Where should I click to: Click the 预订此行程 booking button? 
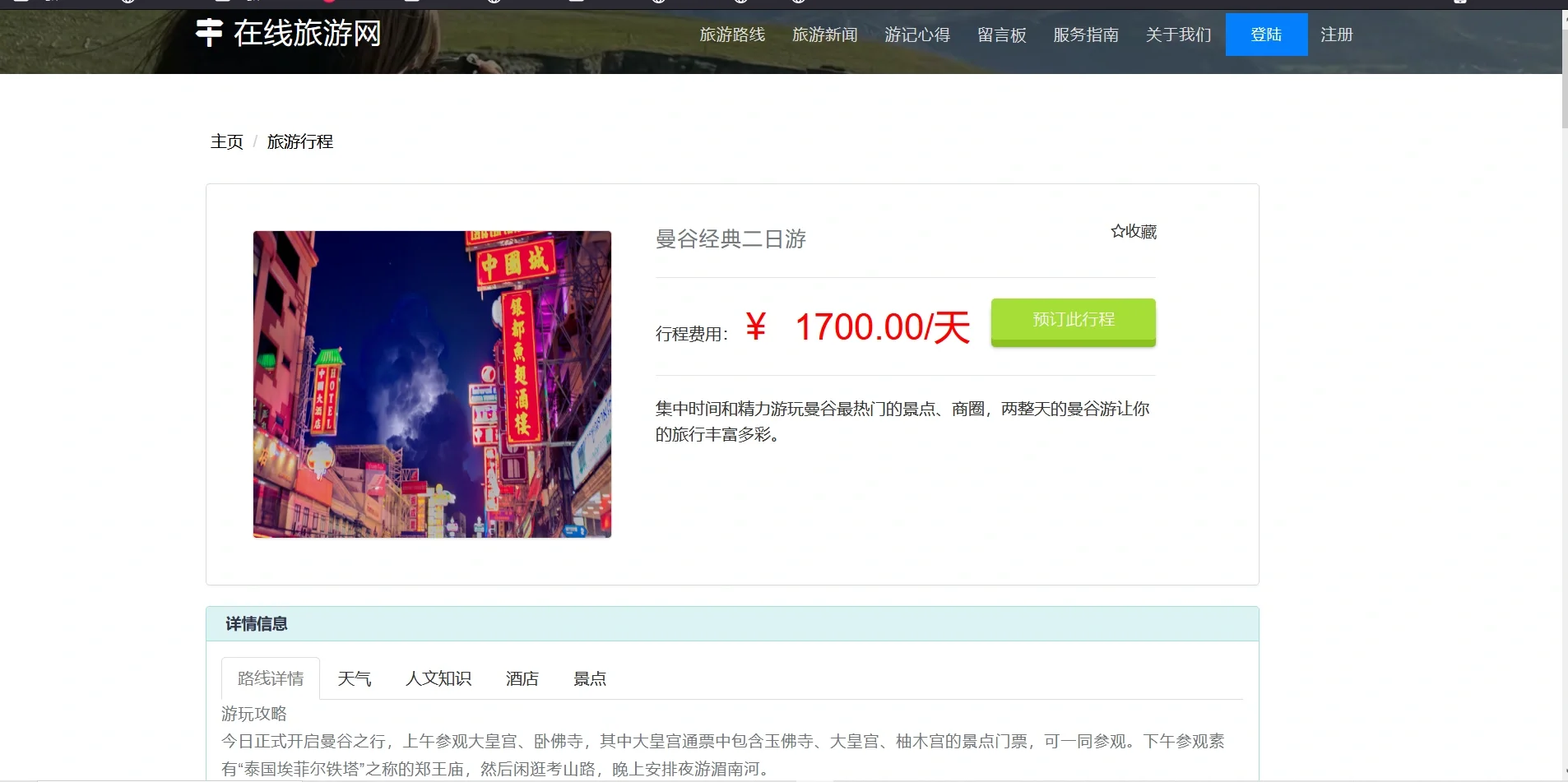pos(1073,321)
